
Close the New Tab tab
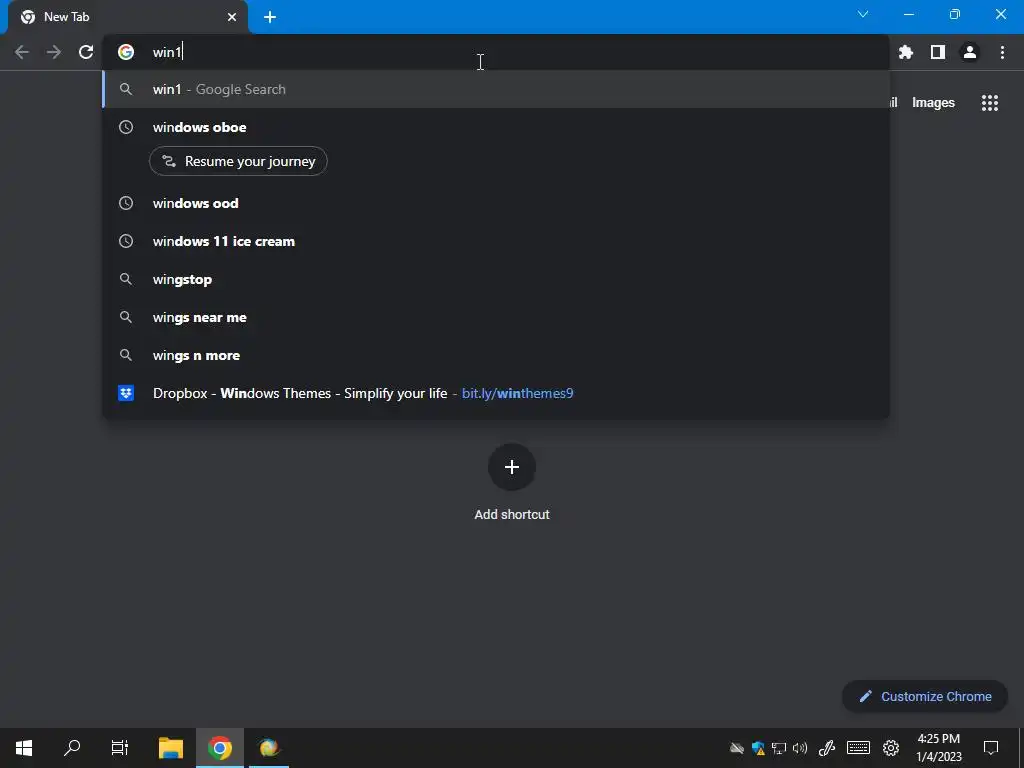tap(232, 17)
